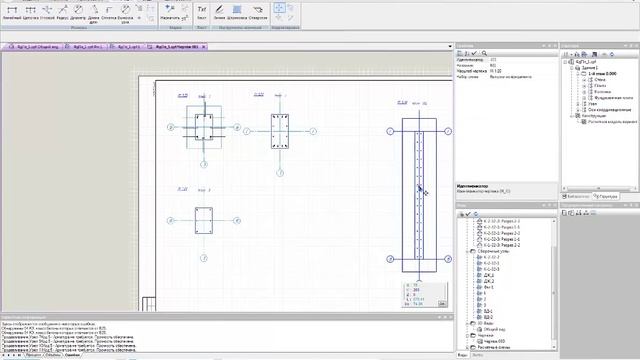Select Колонна in the structure tree

pos(602,92)
